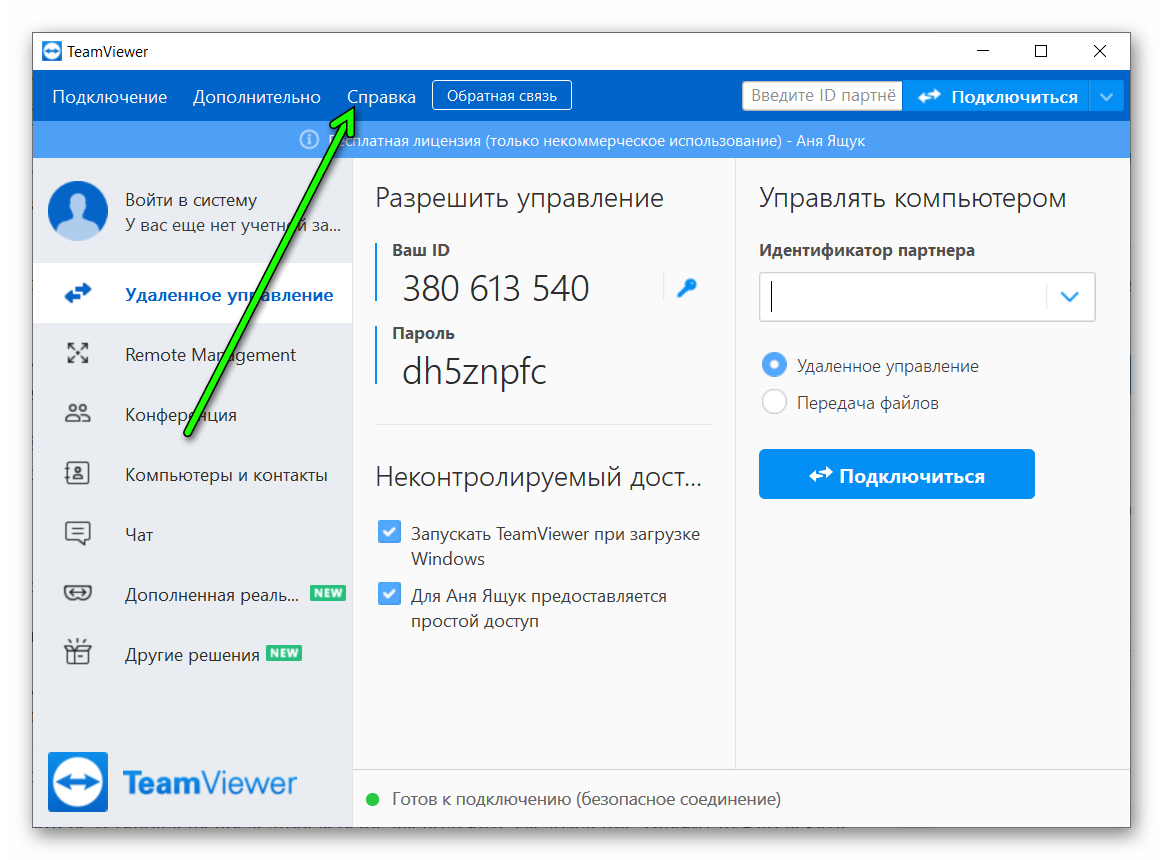Click the Чат speech bubble icon

coord(78,533)
